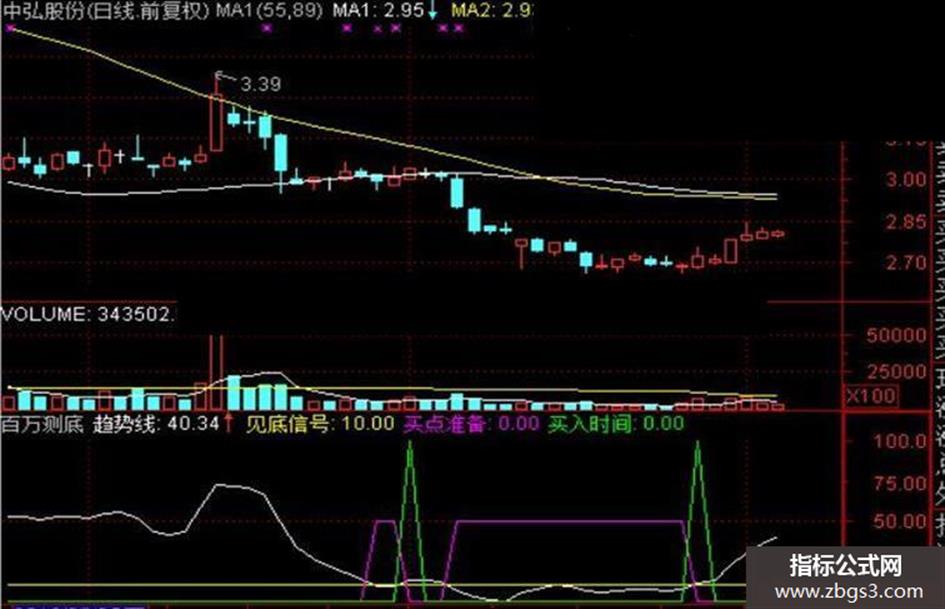This screenshot has width=945, height=609.
Task: Click the MA1: 2.95 value
Action: pyautogui.click(x=378, y=11)
